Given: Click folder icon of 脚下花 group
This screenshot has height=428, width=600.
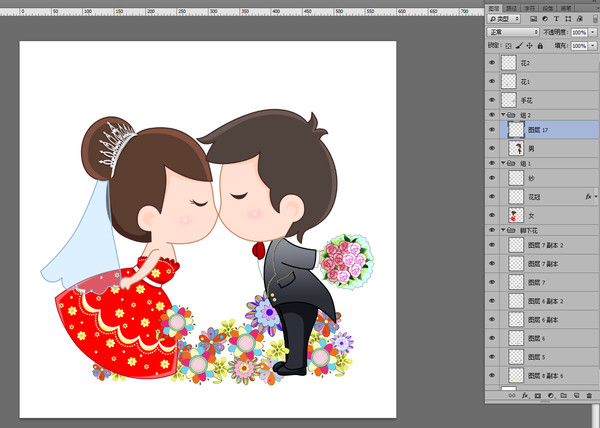Looking at the screenshot, I should 511,230.
